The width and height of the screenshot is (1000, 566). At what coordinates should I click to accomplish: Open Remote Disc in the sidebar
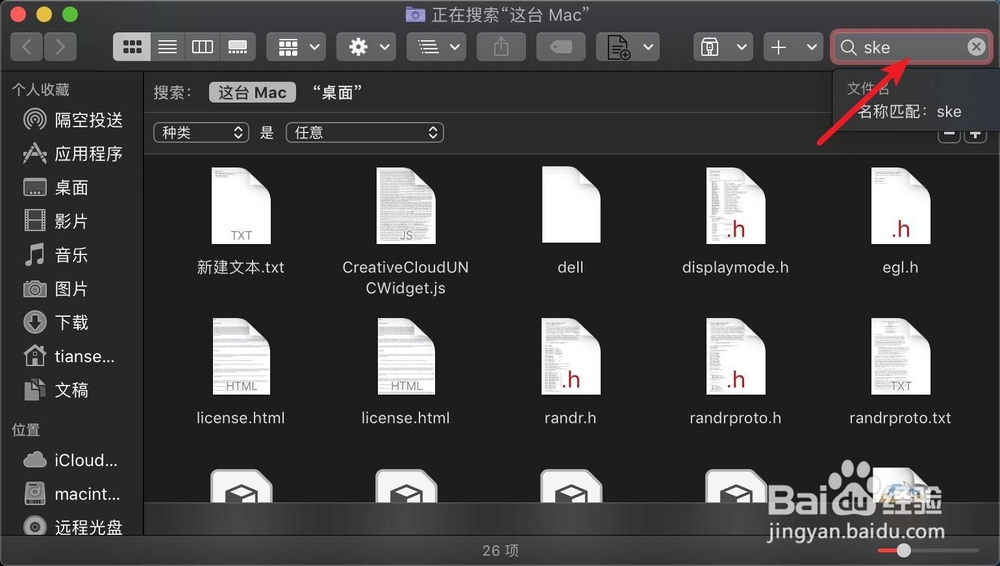(73, 527)
